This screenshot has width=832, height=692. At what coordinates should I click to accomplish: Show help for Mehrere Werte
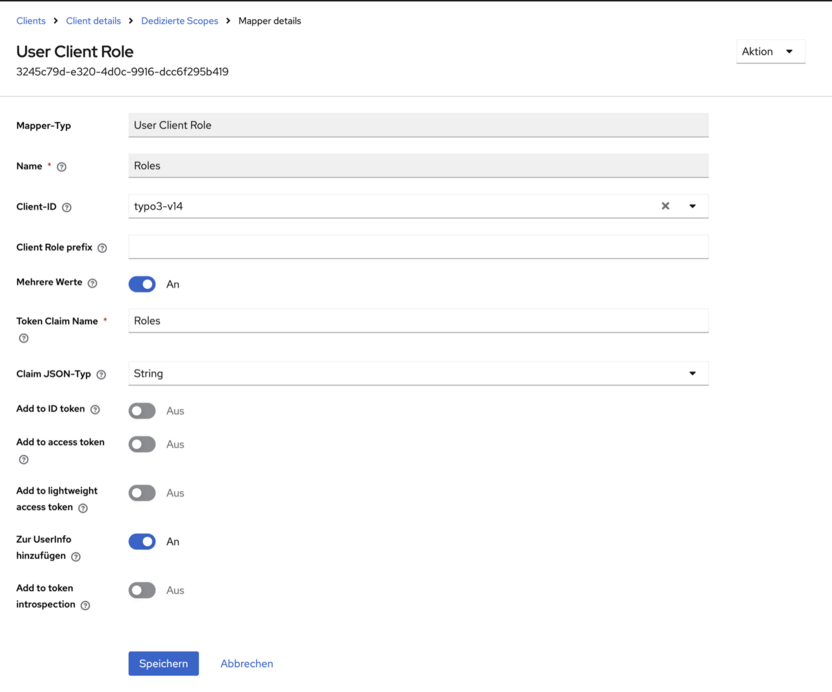pyautogui.click(x=92, y=283)
